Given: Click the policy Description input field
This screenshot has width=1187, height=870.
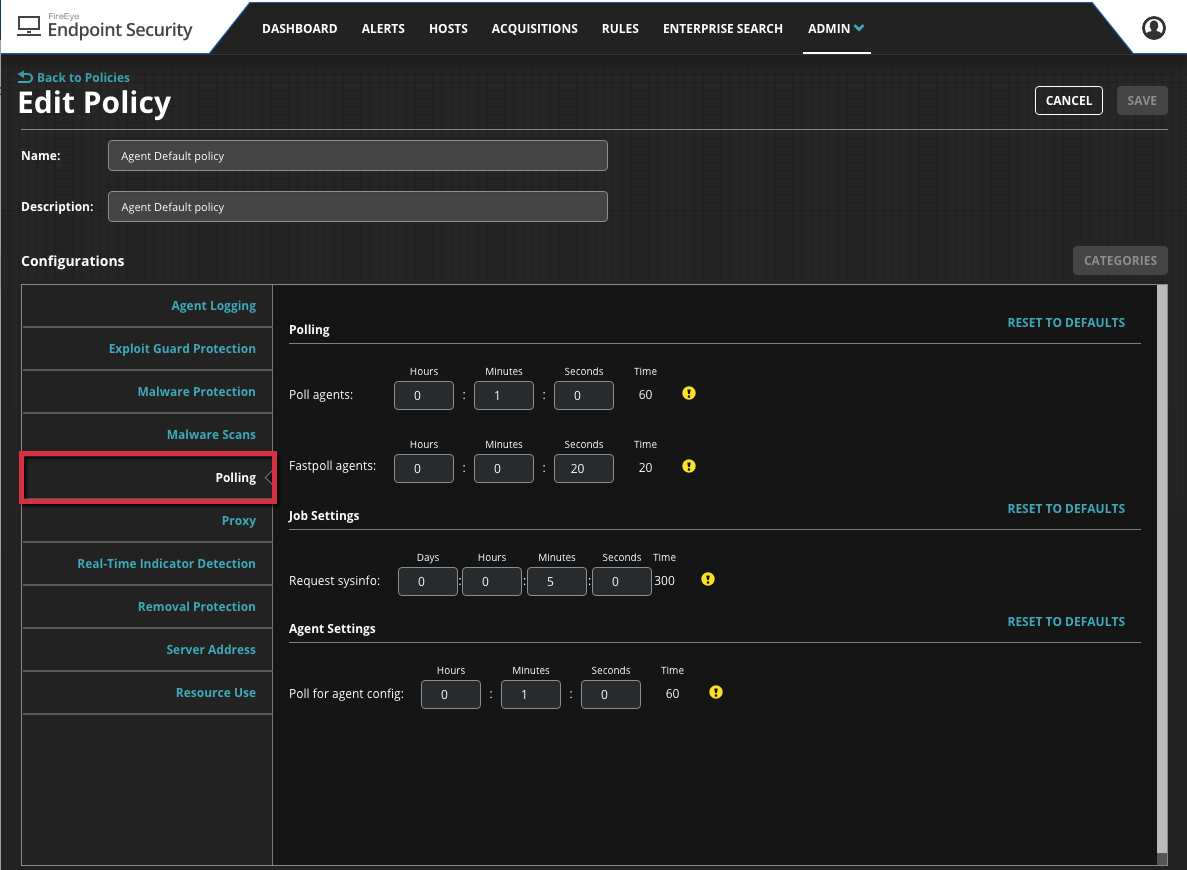Looking at the screenshot, I should coord(357,207).
